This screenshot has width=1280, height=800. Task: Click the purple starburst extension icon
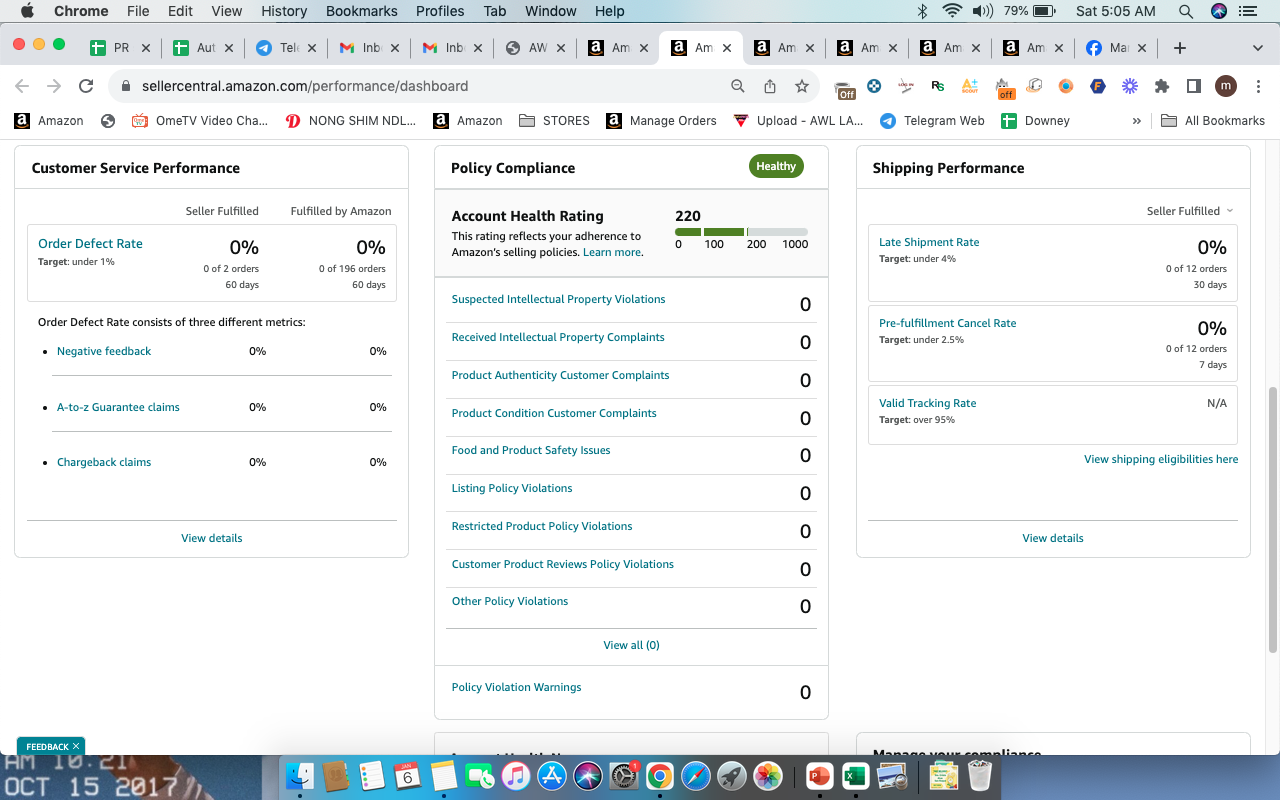1130,86
